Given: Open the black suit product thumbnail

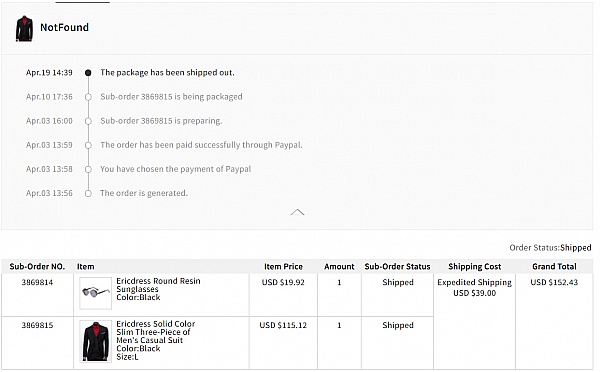Looking at the screenshot, I should tap(96, 341).
